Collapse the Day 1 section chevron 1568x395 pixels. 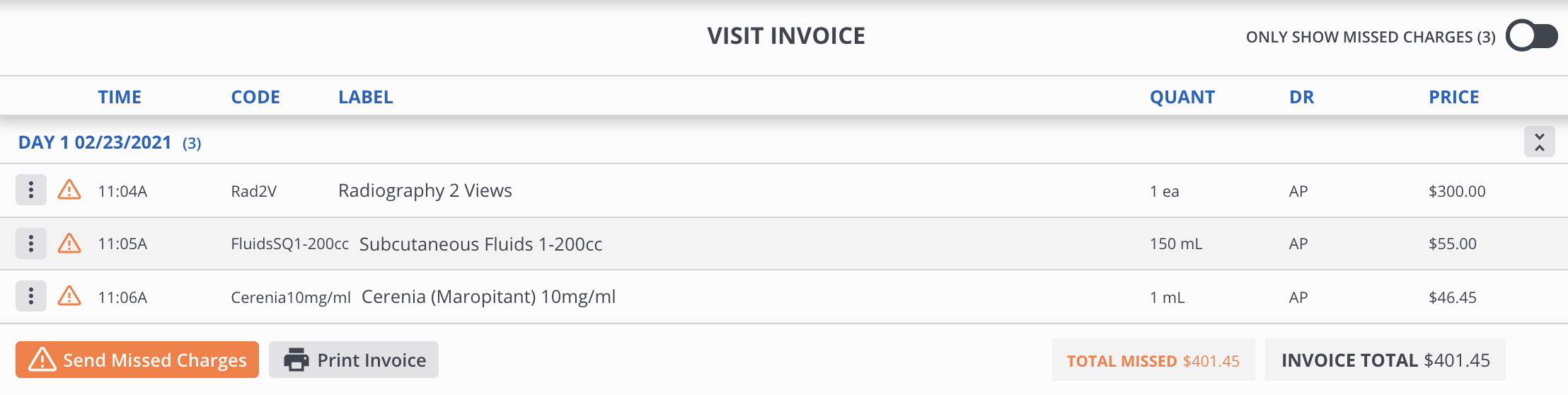[1539, 142]
